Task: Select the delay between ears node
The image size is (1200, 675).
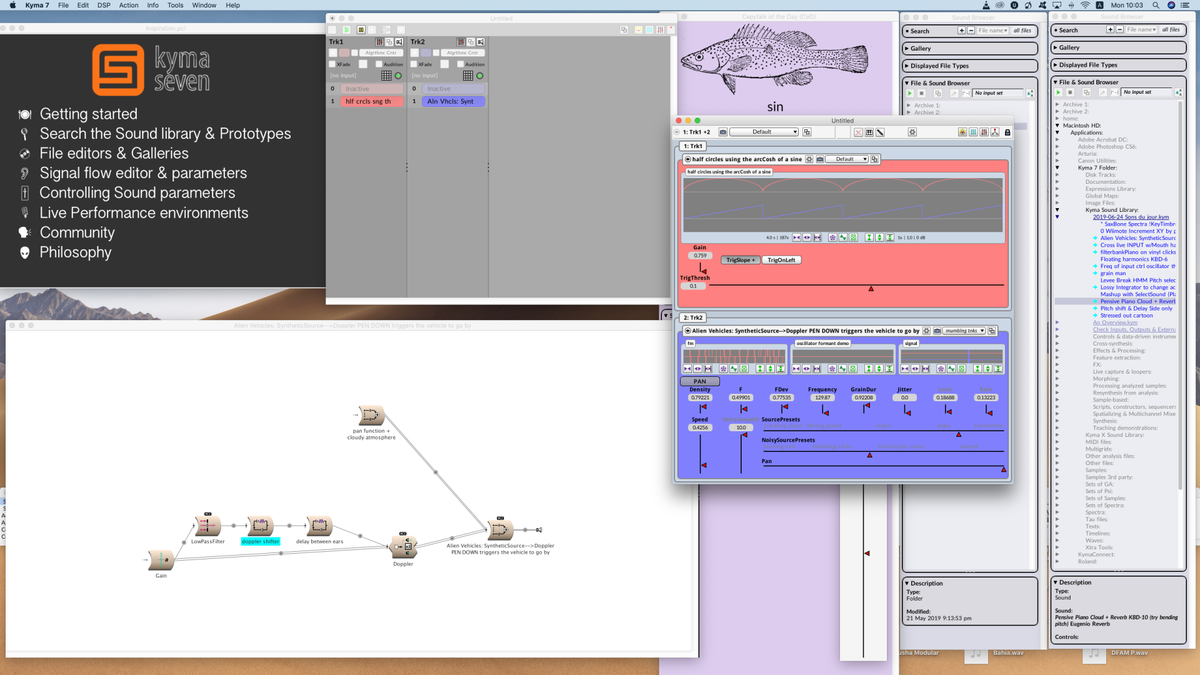Action: click(x=319, y=526)
